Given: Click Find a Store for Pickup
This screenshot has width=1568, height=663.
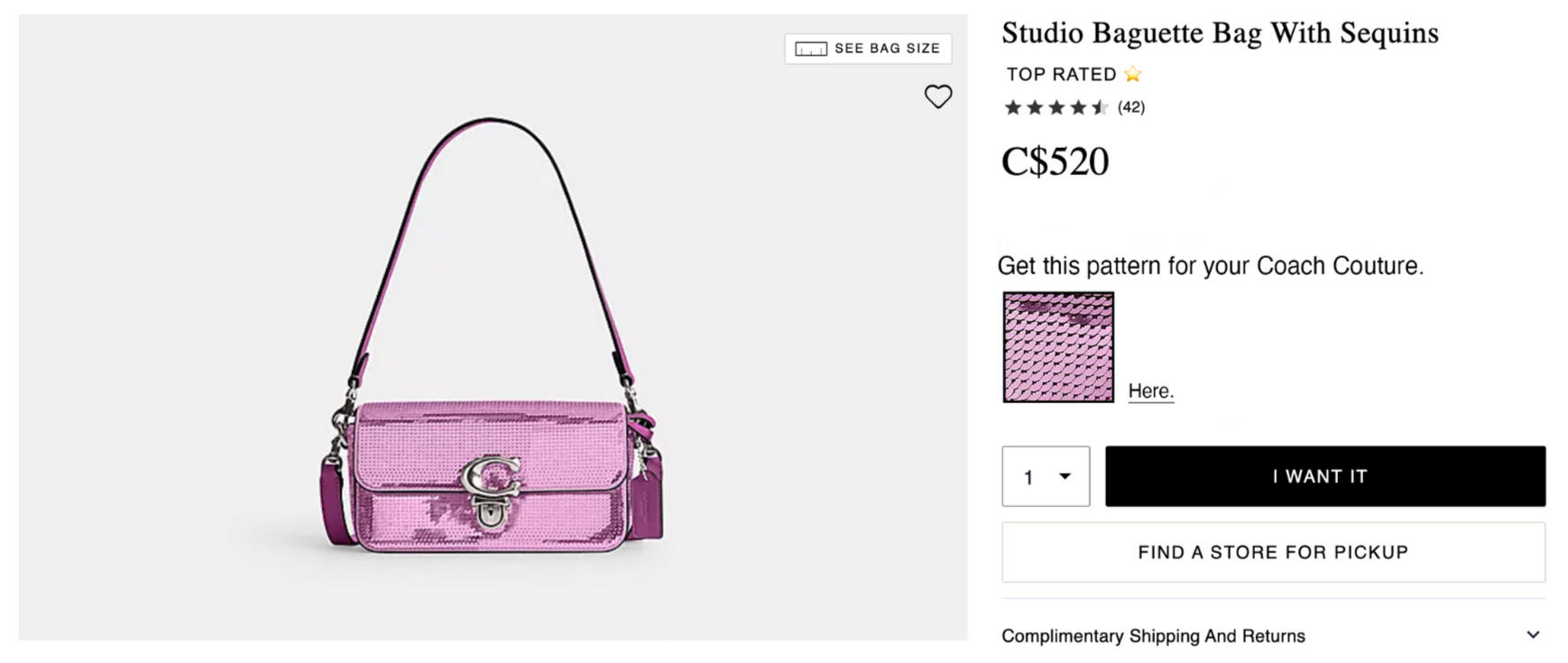Looking at the screenshot, I should point(1273,552).
